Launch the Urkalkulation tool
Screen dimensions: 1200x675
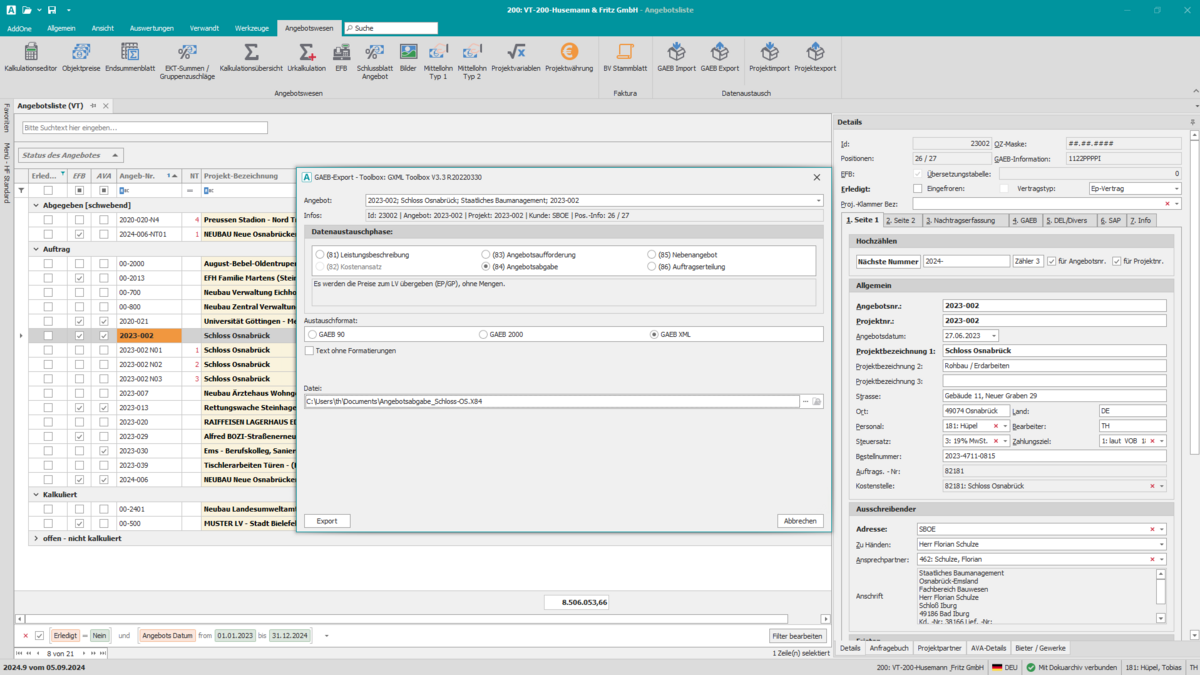[306, 57]
